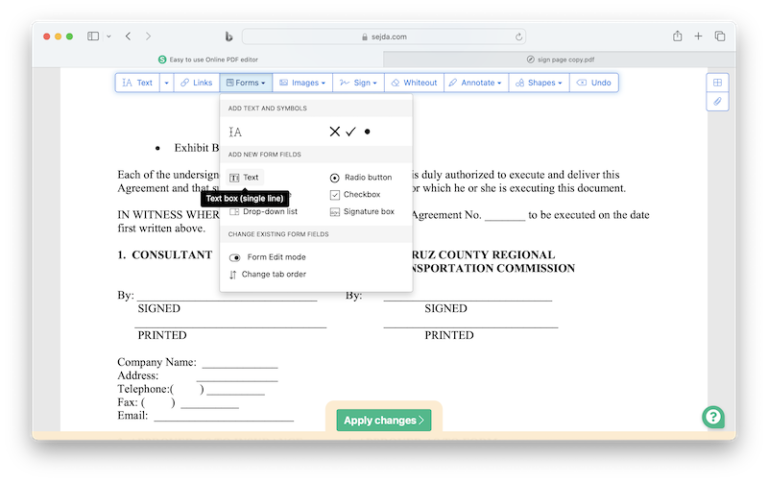Open the help question mark bubble
768x482 pixels.
[713, 417]
